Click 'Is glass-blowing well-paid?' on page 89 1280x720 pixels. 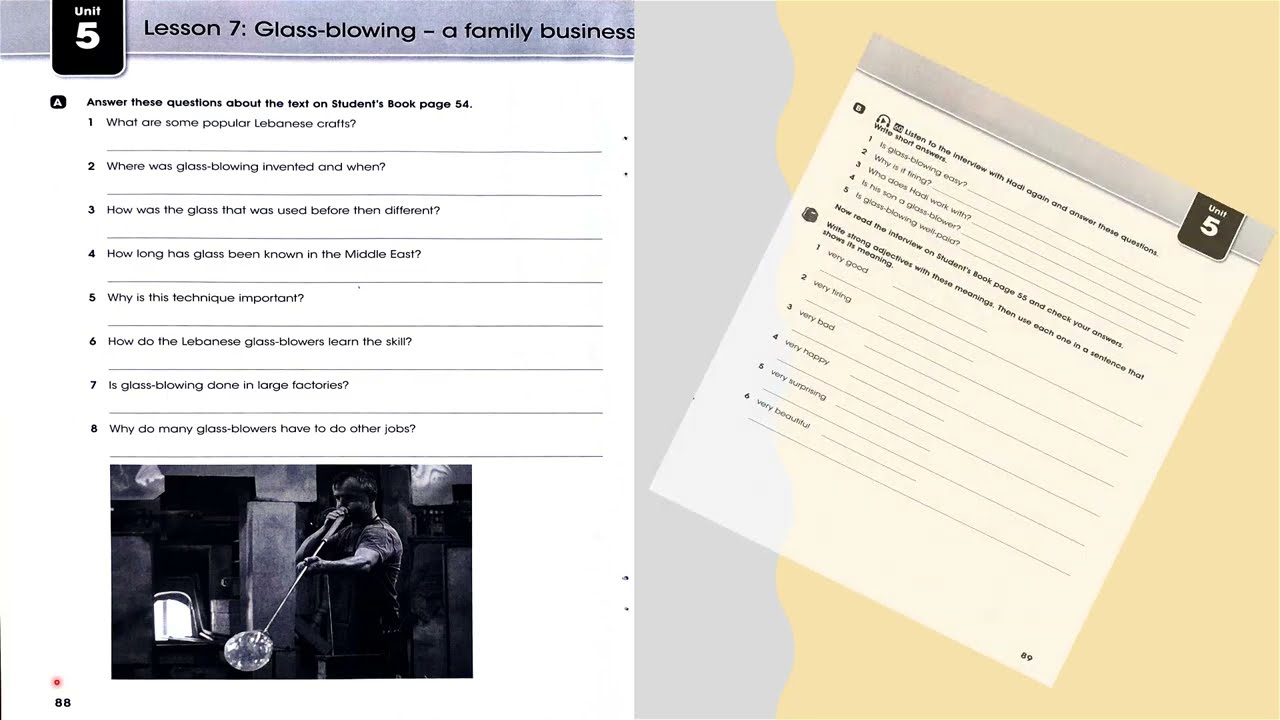[908, 219]
